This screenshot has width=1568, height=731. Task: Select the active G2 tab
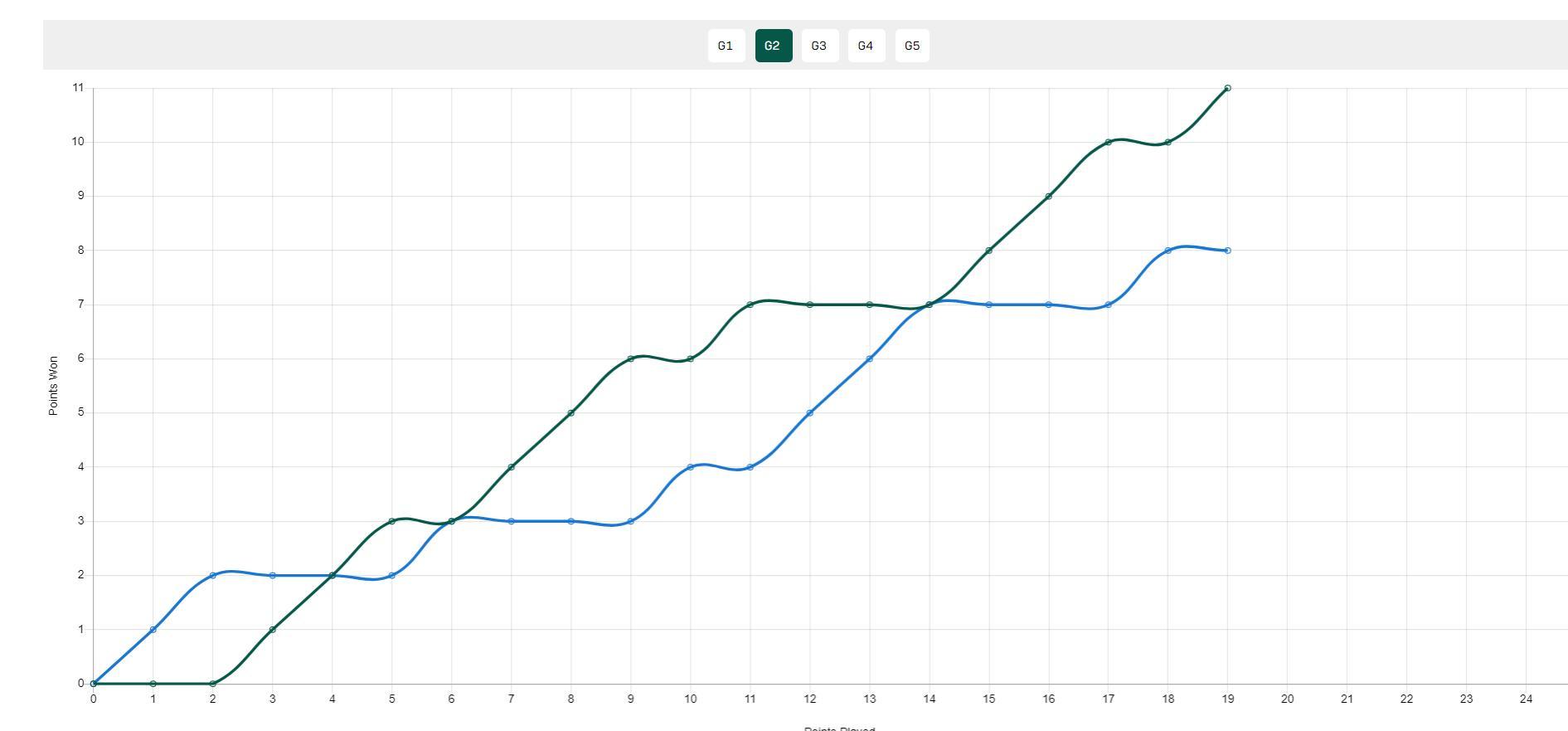click(773, 46)
